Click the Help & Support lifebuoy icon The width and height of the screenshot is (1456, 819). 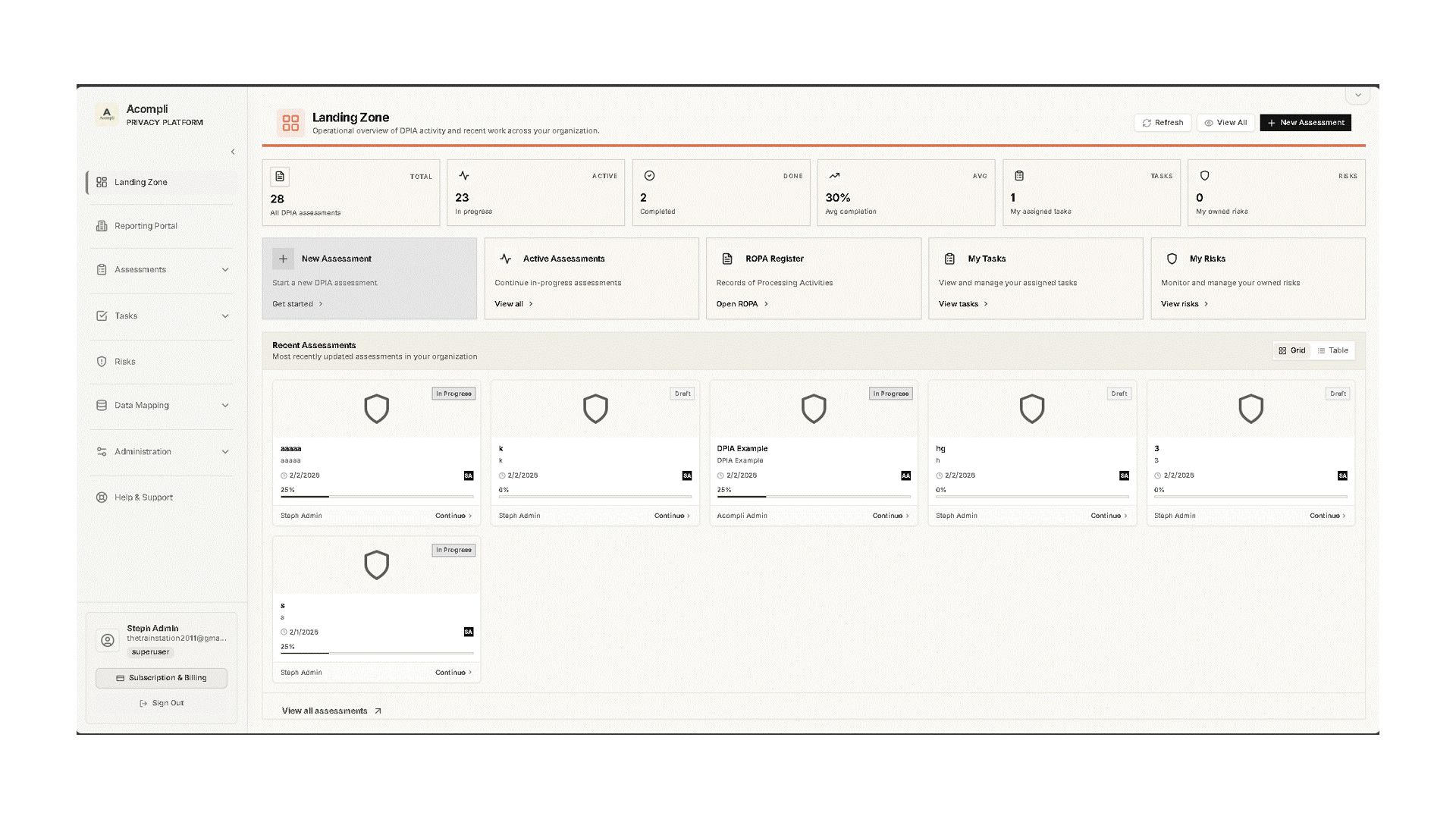point(102,497)
